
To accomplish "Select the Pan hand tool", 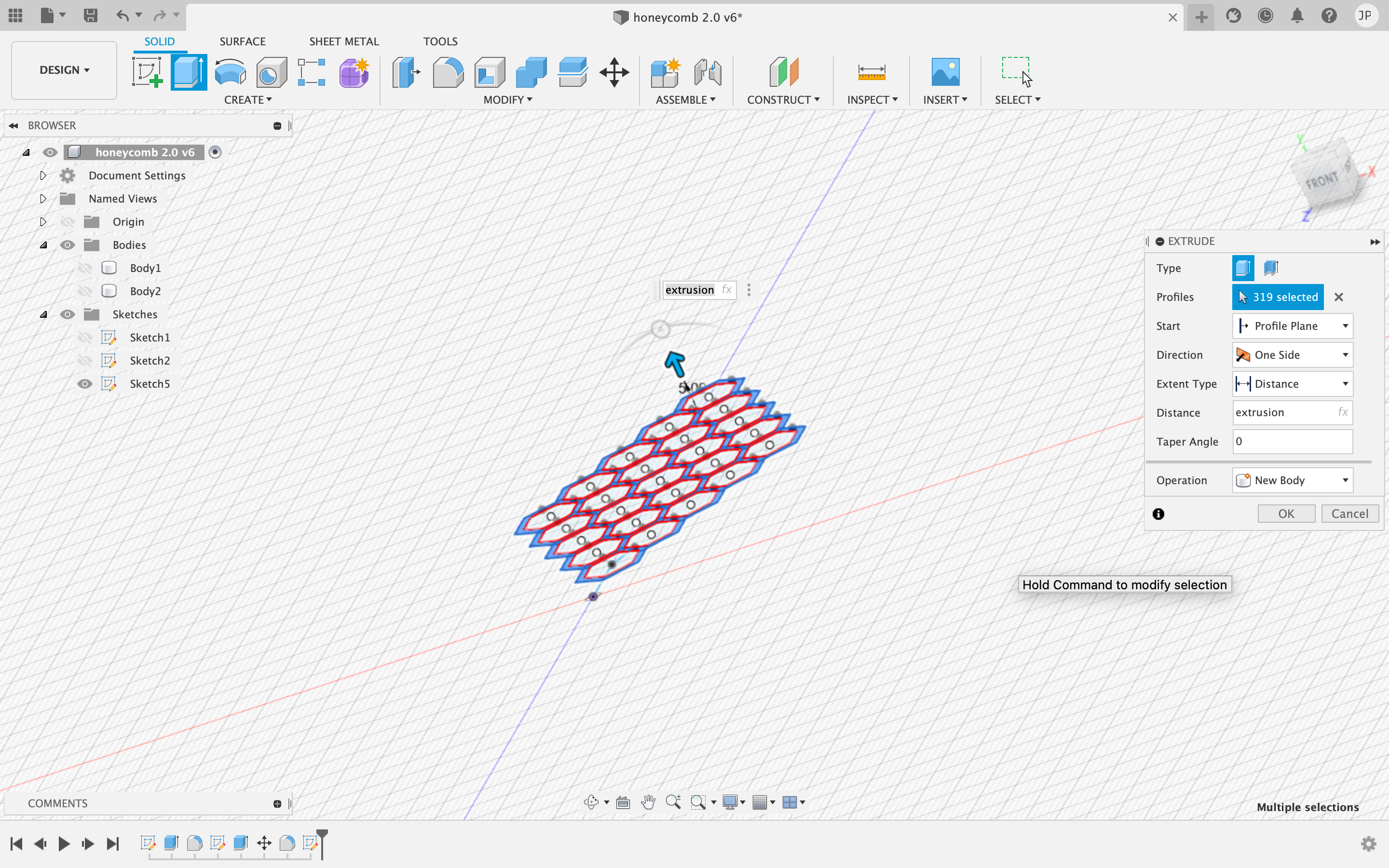I will coord(648,802).
